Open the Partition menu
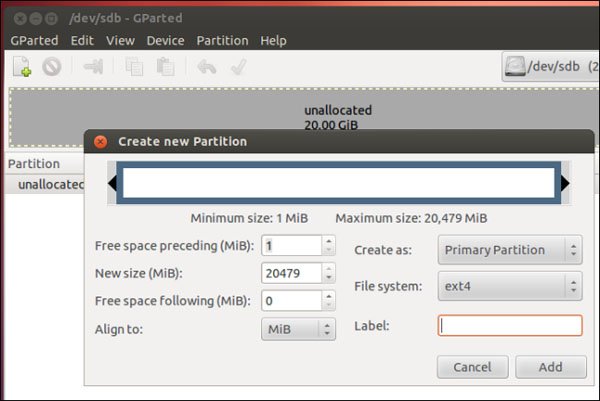Screen dimensions: 600x401 [222, 41]
